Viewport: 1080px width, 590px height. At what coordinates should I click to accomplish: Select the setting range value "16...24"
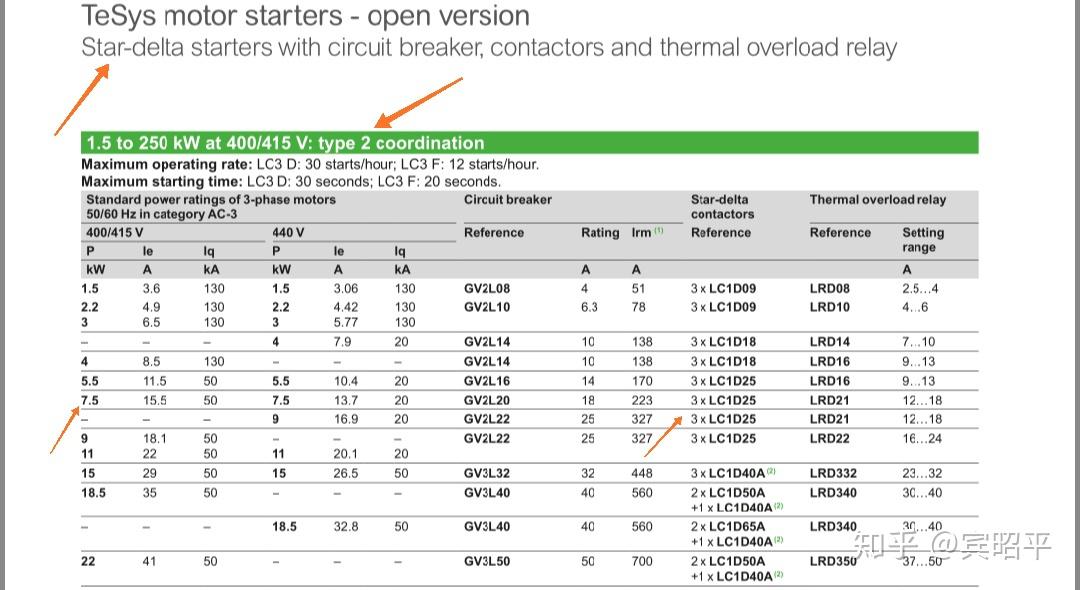pos(922,439)
